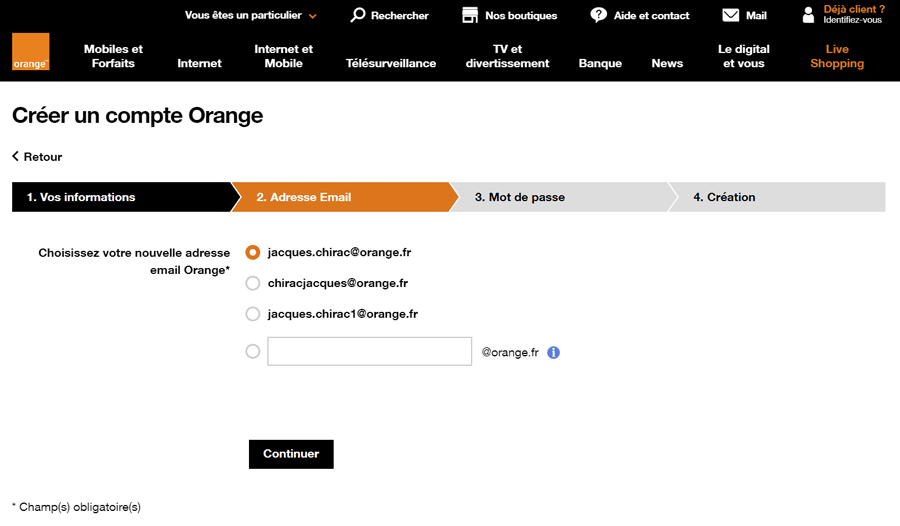
Task: Go to Vos informations step
Action: 121,197
